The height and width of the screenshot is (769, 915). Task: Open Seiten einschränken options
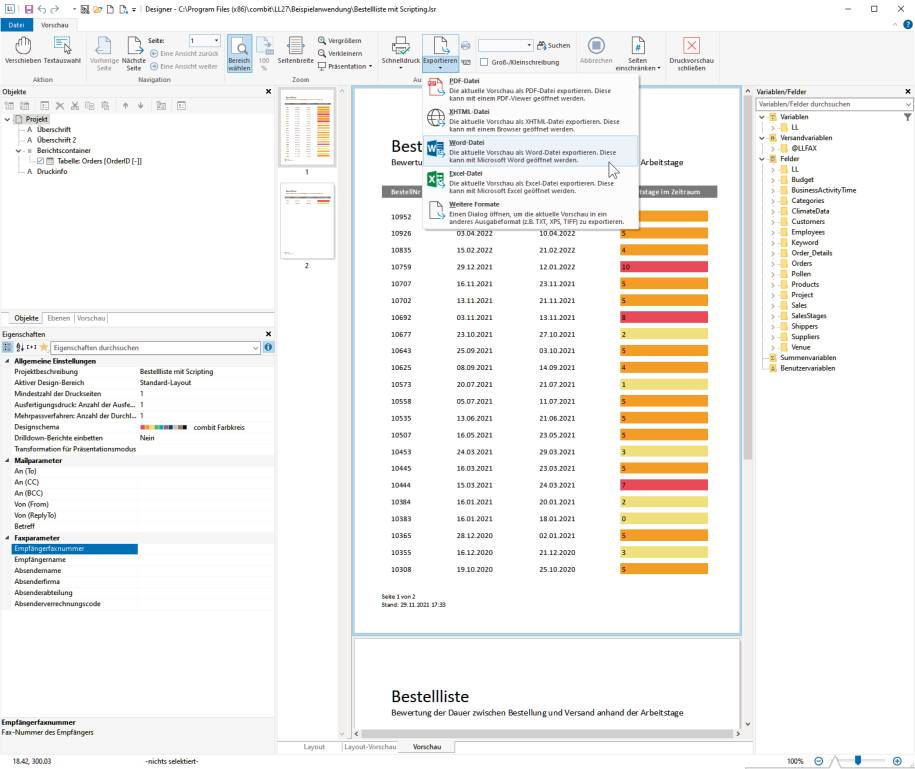click(x=638, y=54)
